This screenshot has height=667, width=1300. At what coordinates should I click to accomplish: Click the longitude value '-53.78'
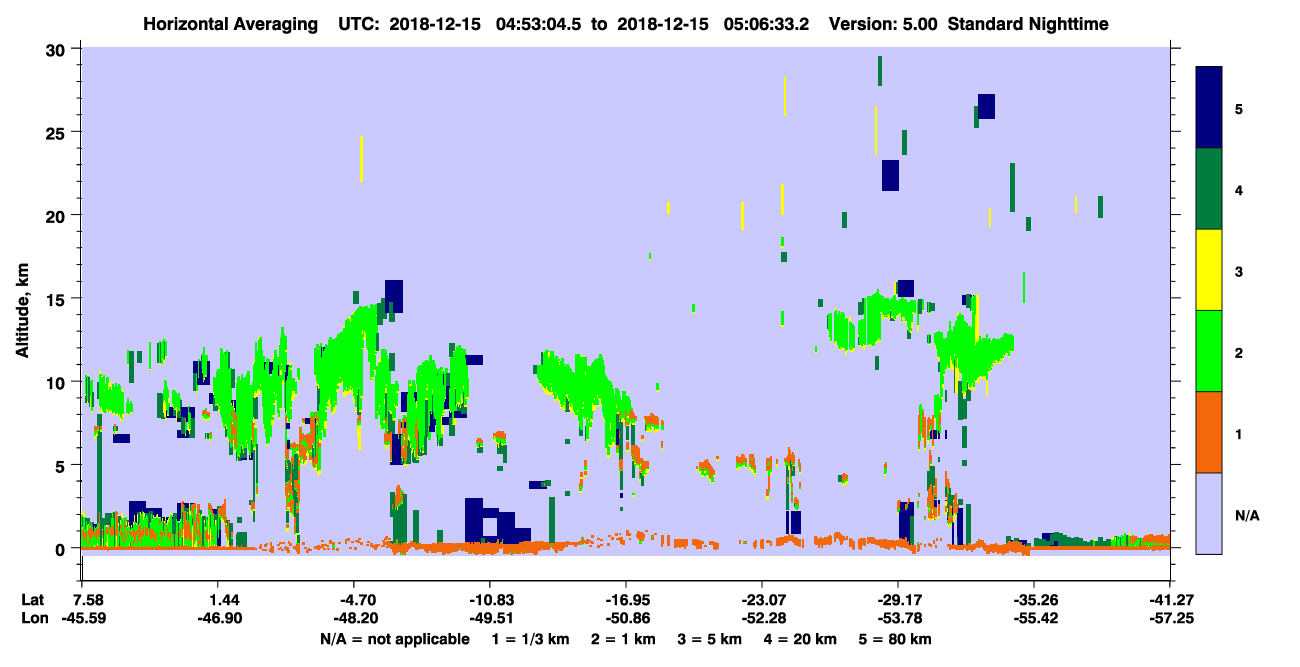coord(898,619)
